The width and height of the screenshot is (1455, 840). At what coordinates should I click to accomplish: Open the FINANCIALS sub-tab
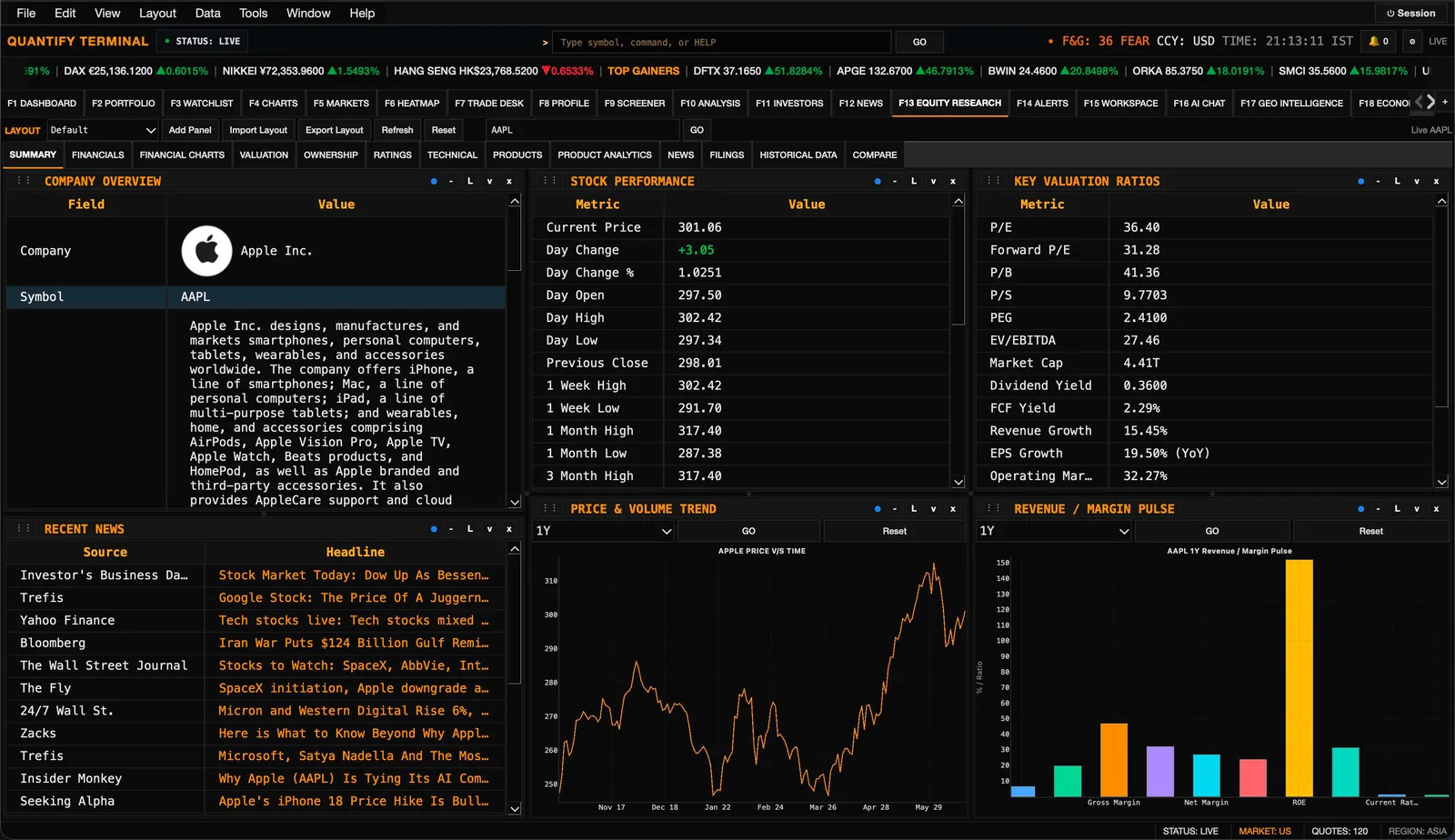(x=98, y=155)
